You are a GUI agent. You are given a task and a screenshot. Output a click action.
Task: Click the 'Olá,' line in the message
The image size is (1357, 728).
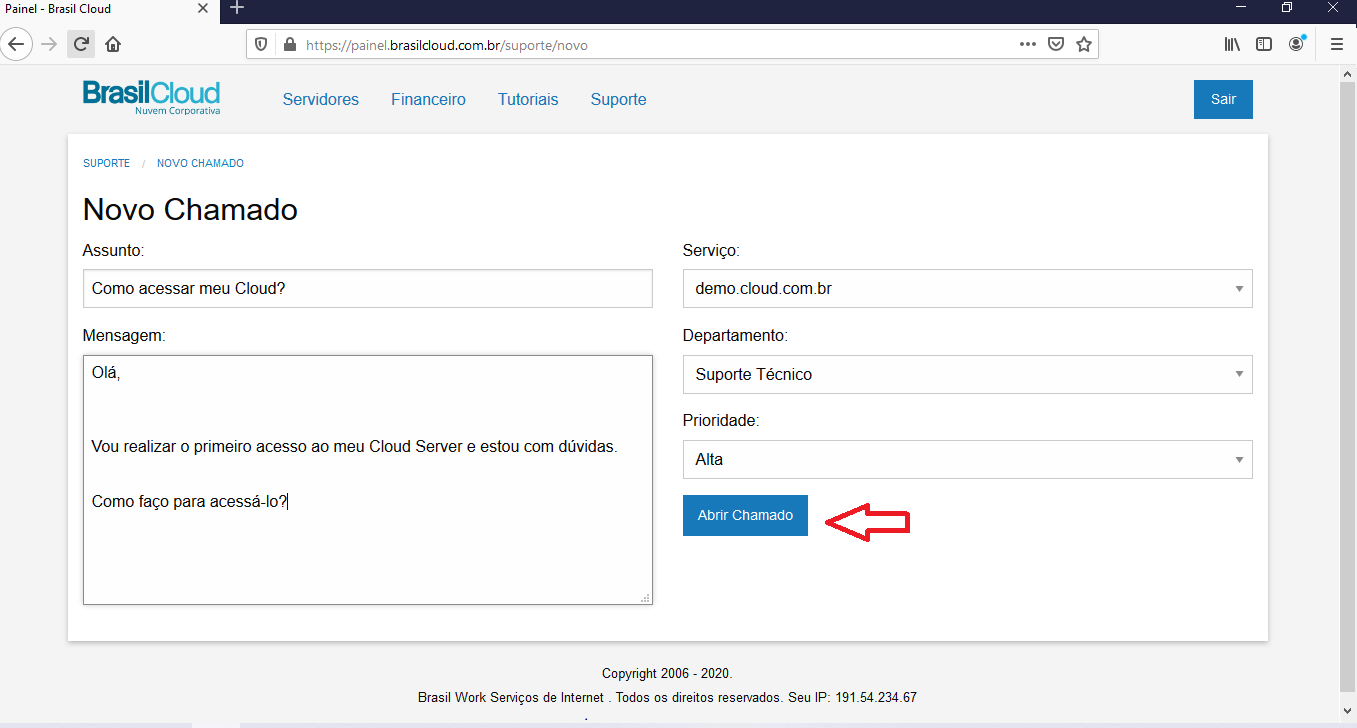(x=106, y=374)
